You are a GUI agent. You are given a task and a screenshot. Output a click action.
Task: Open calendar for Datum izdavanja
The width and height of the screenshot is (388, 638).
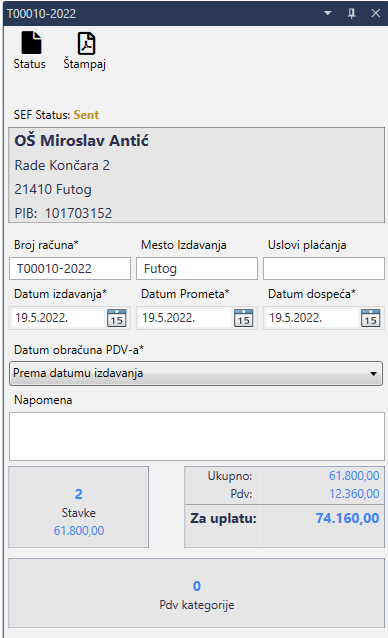116,318
